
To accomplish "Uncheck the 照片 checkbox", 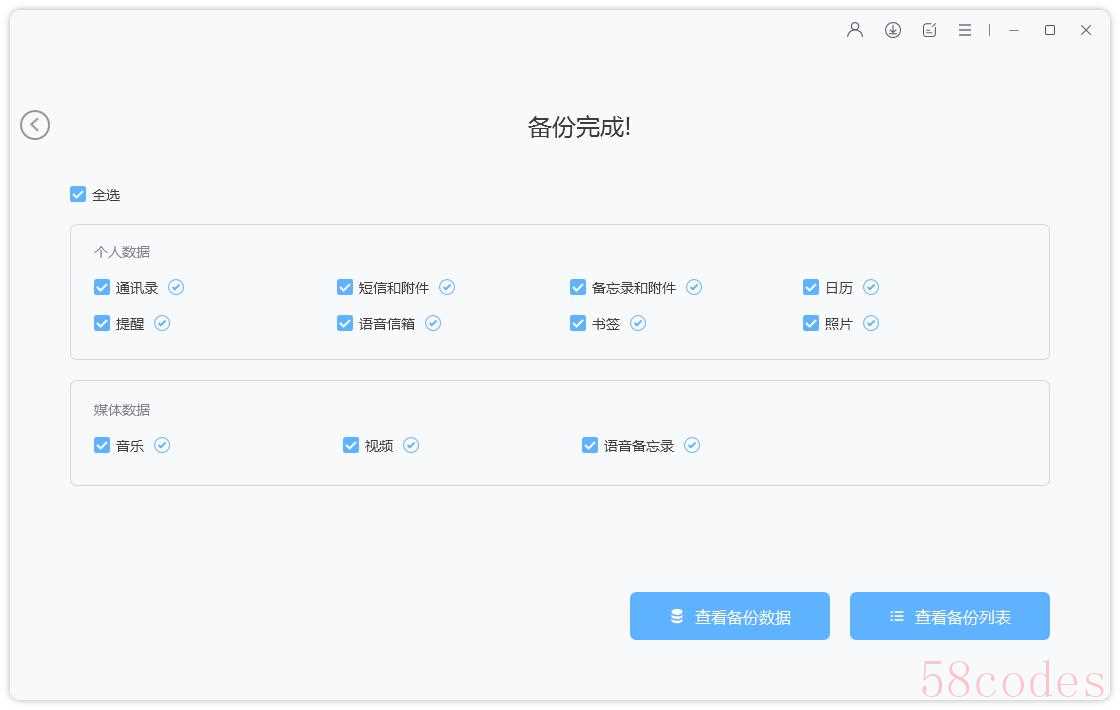I will click(811, 324).
